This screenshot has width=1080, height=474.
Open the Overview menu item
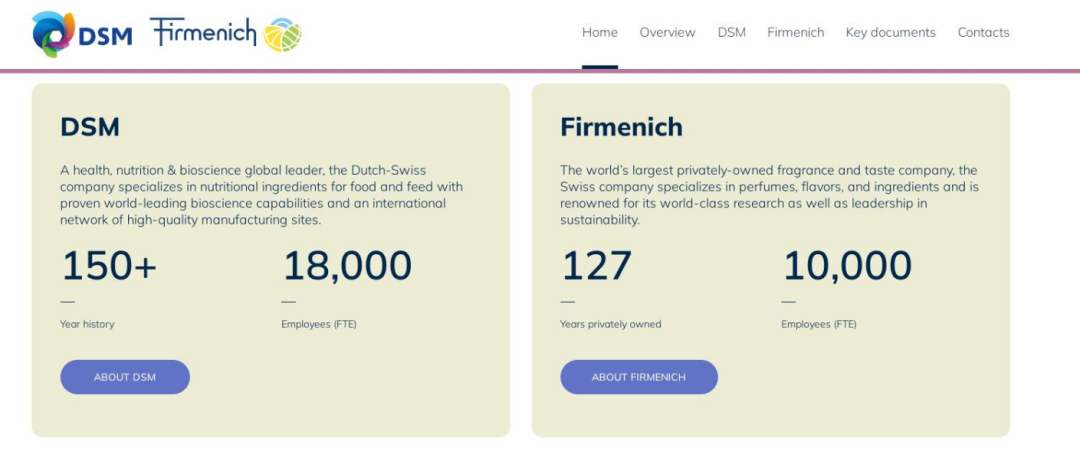pos(667,32)
